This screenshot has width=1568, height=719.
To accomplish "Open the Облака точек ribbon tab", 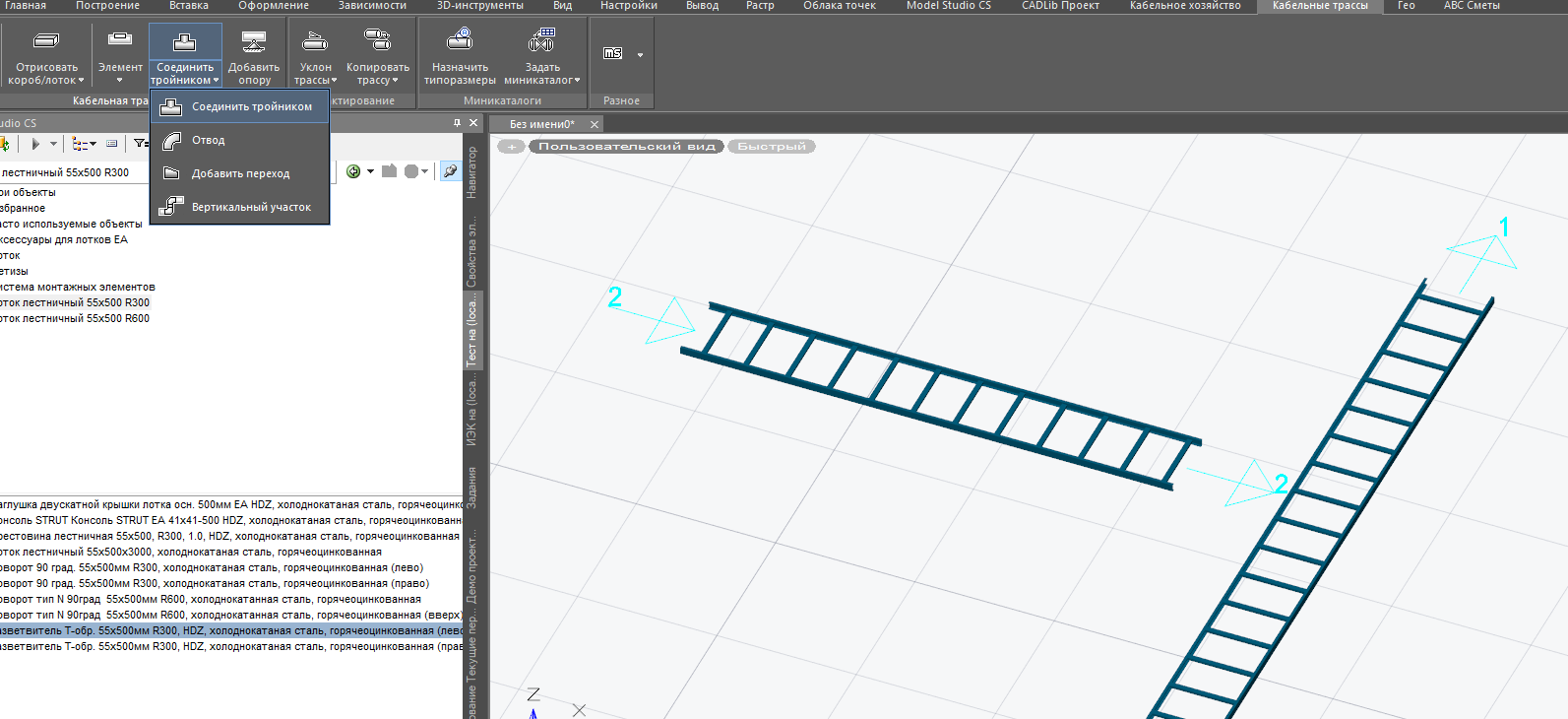I will pos(840,6).
